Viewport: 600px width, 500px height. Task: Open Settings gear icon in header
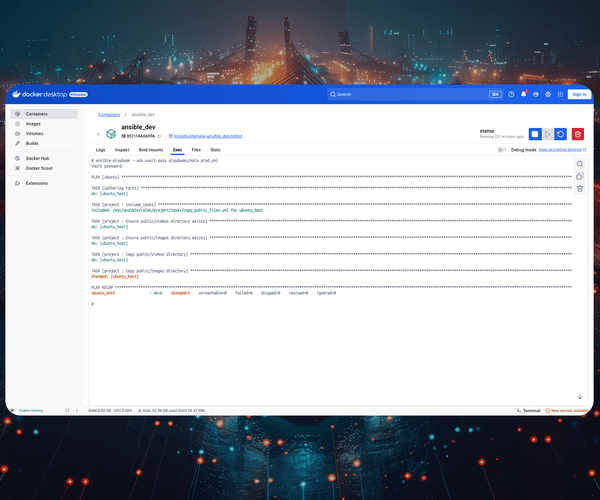pos(548,94)
